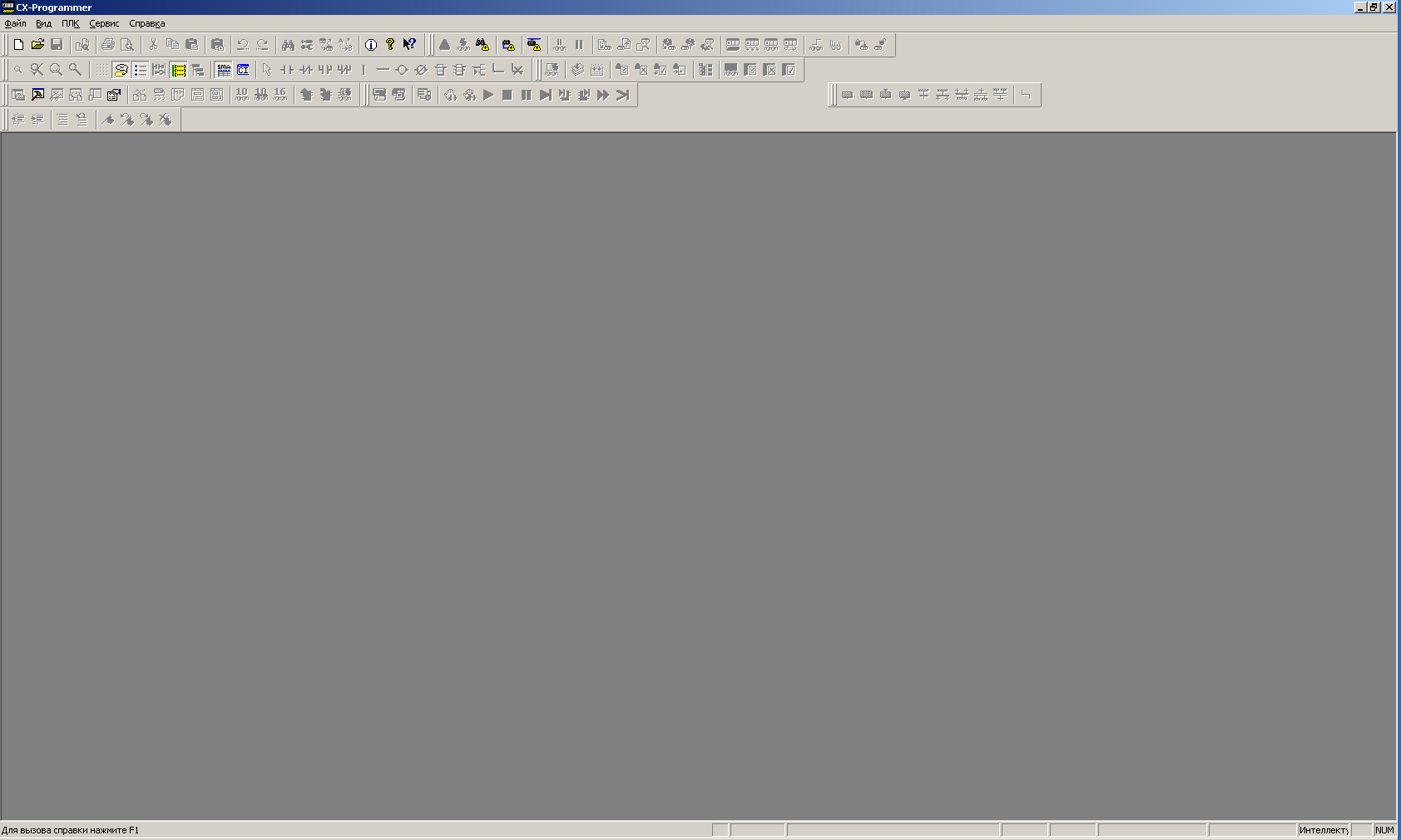Click the properties sheet icon

114,95
